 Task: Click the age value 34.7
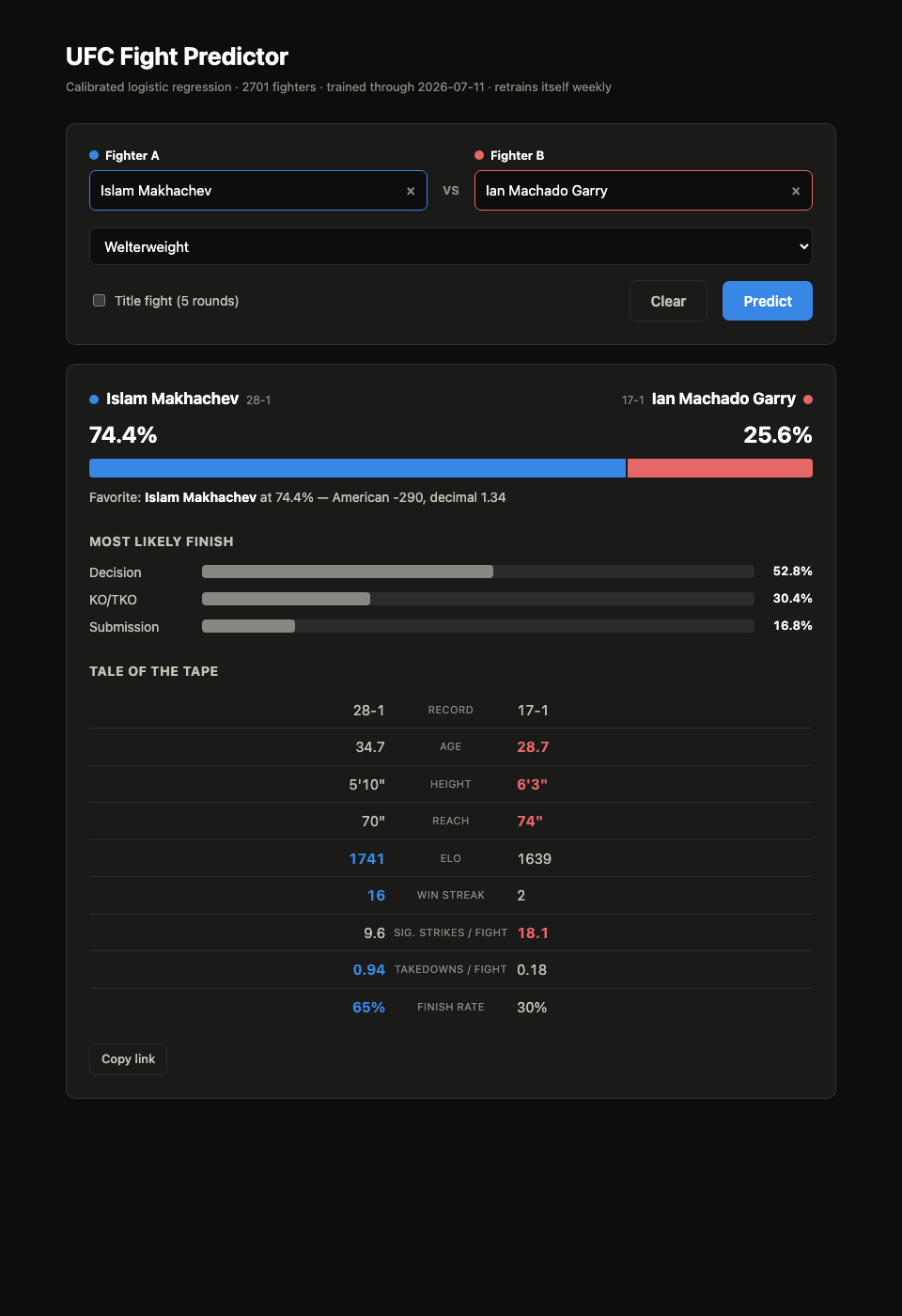pyautogui.click(x=370, y=747)
